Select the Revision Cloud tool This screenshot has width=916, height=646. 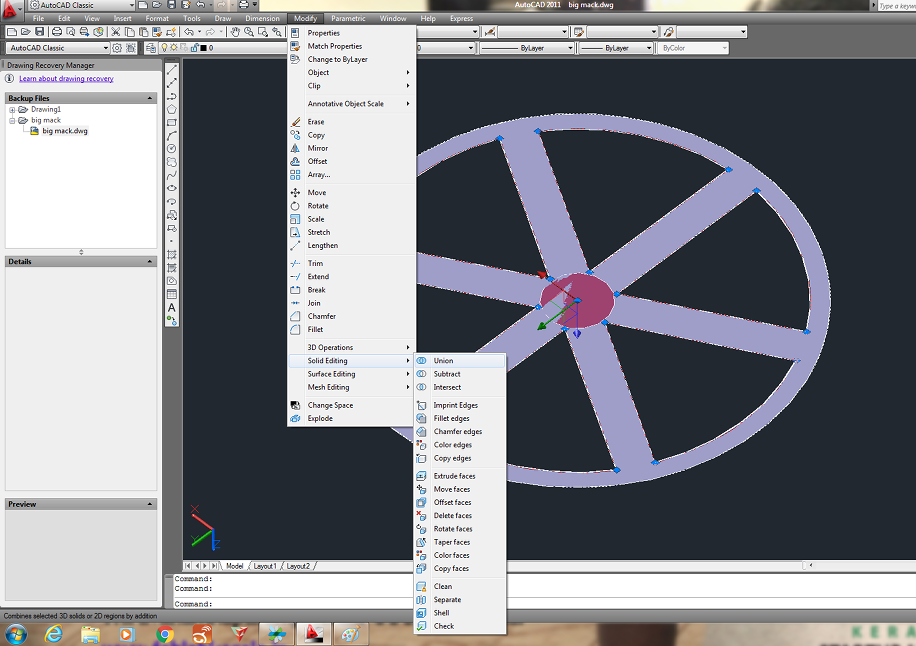tap(172, 162)
